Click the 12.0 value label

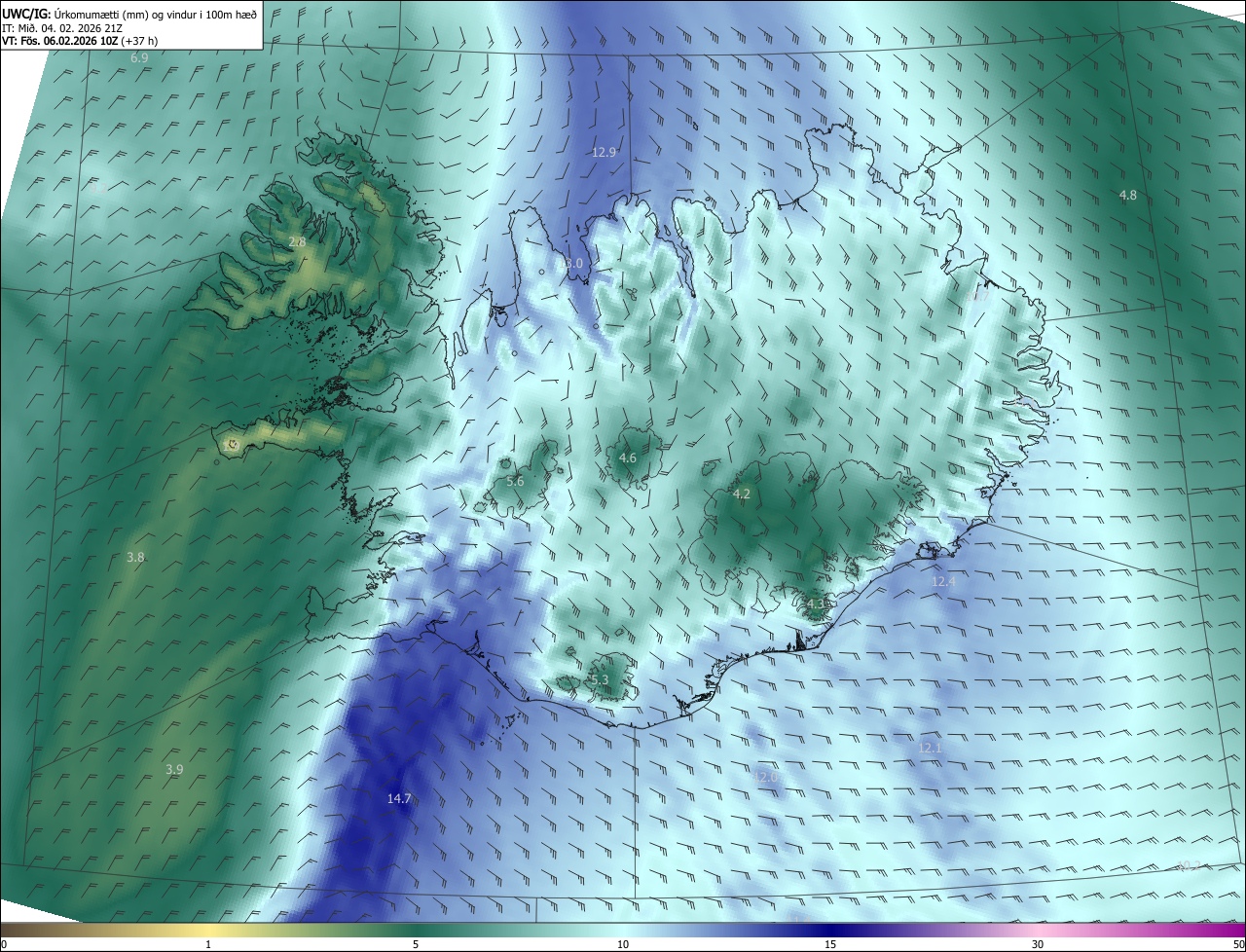[x=765, y=777]
